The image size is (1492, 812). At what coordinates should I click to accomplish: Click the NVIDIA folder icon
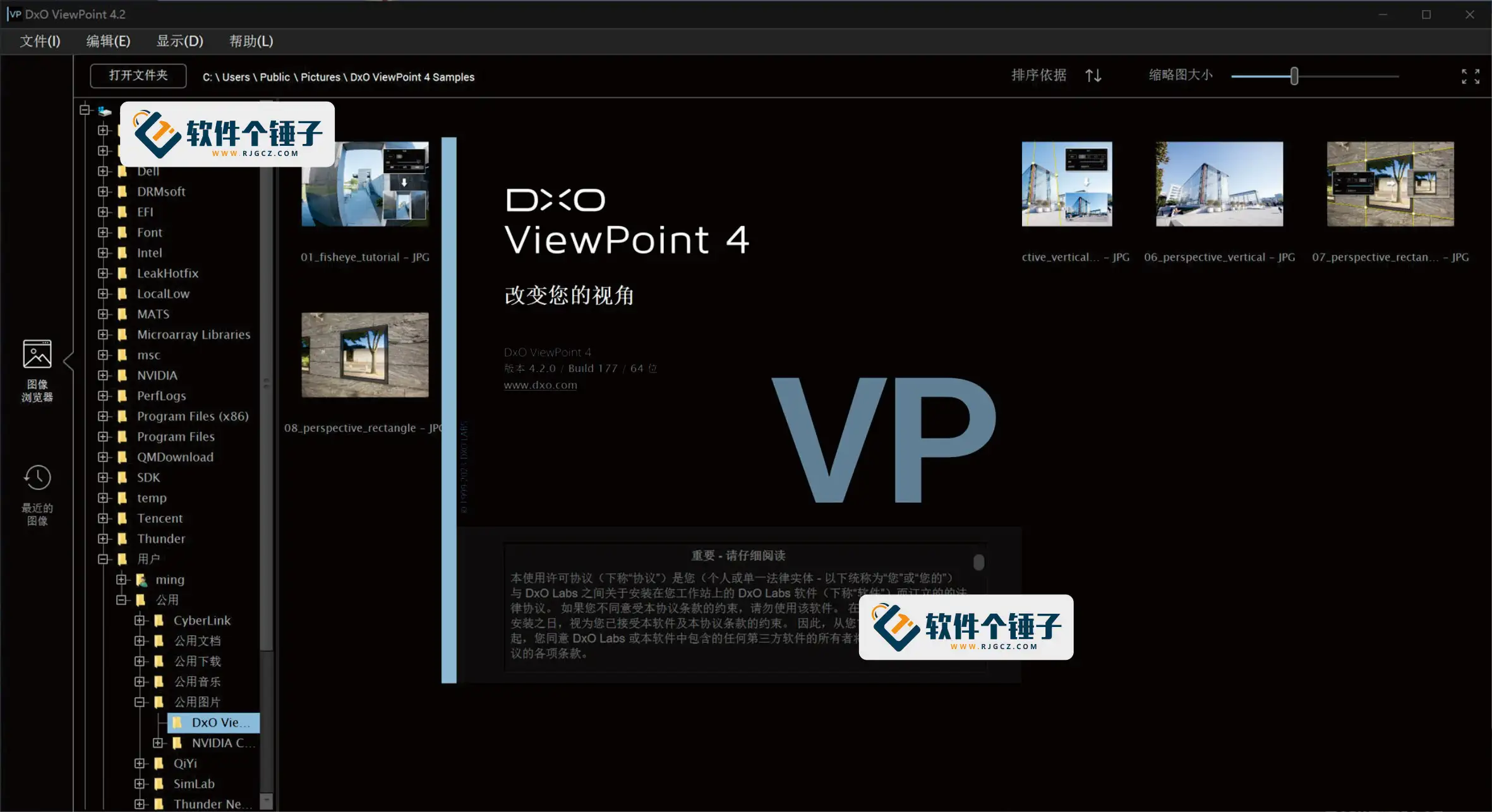(123, 375)
